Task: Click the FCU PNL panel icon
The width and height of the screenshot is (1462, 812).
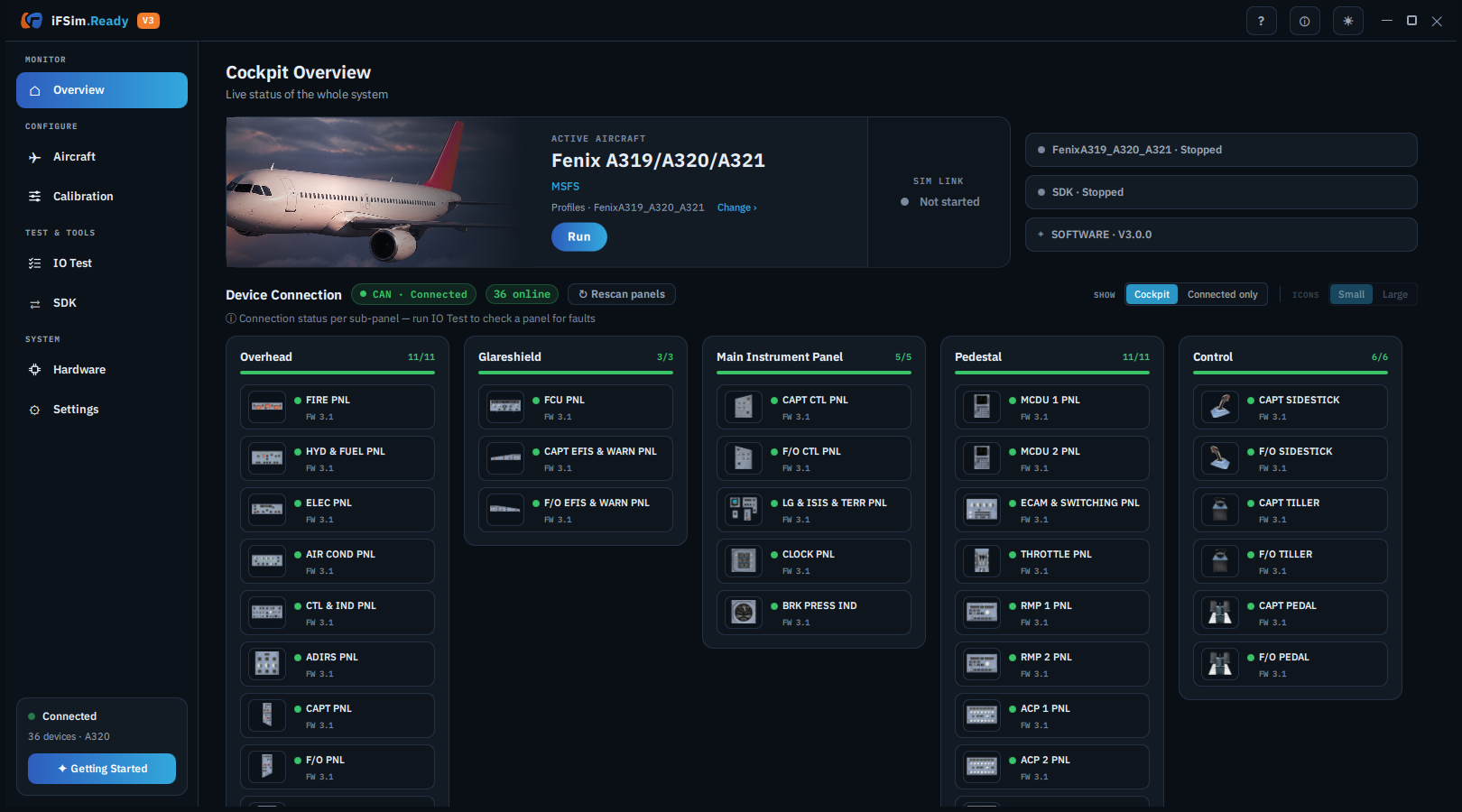Action: coord(505,407)
